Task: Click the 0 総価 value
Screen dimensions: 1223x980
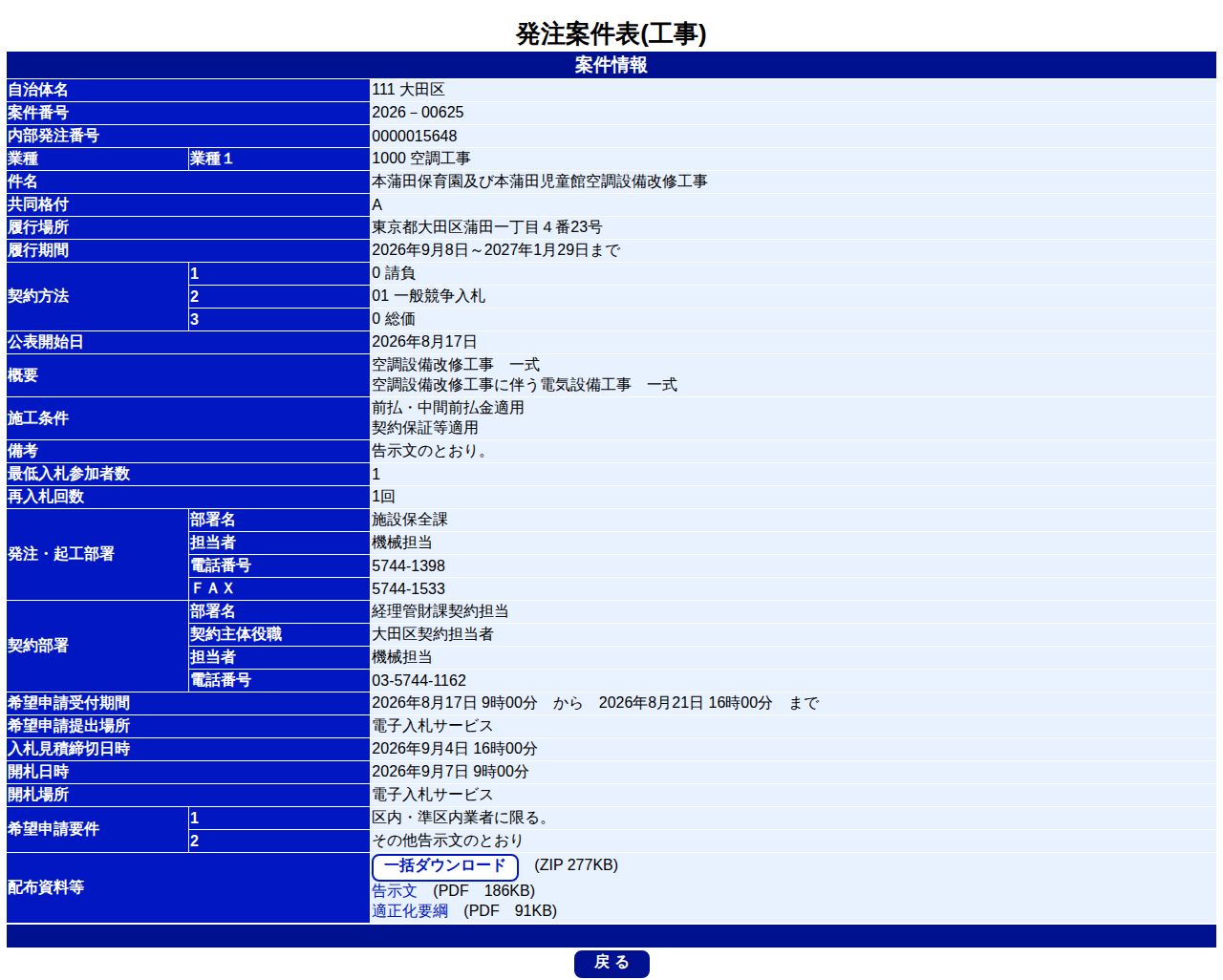Action: tap(393, 319)
